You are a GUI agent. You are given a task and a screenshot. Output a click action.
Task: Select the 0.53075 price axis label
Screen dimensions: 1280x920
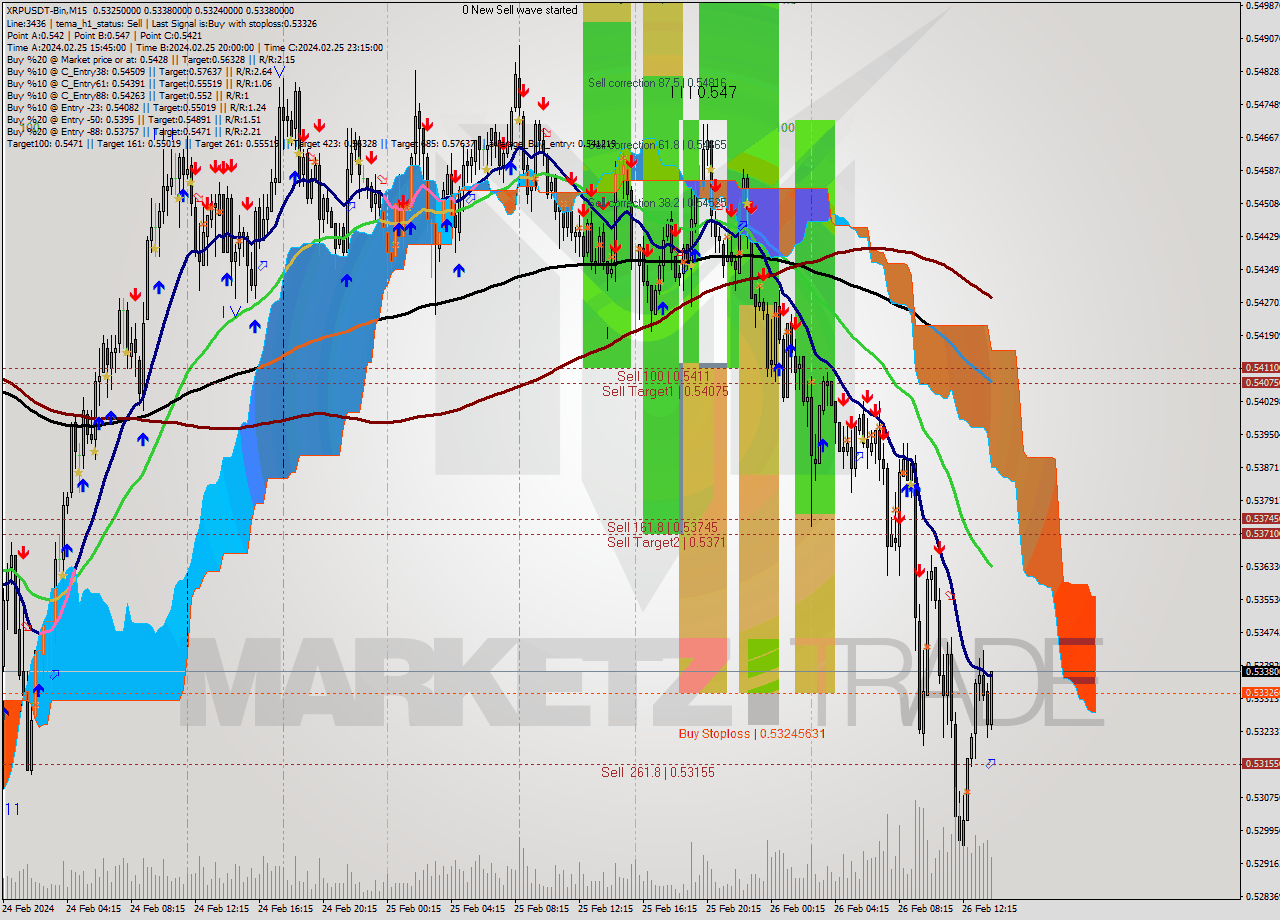[x=1262, y=797]
